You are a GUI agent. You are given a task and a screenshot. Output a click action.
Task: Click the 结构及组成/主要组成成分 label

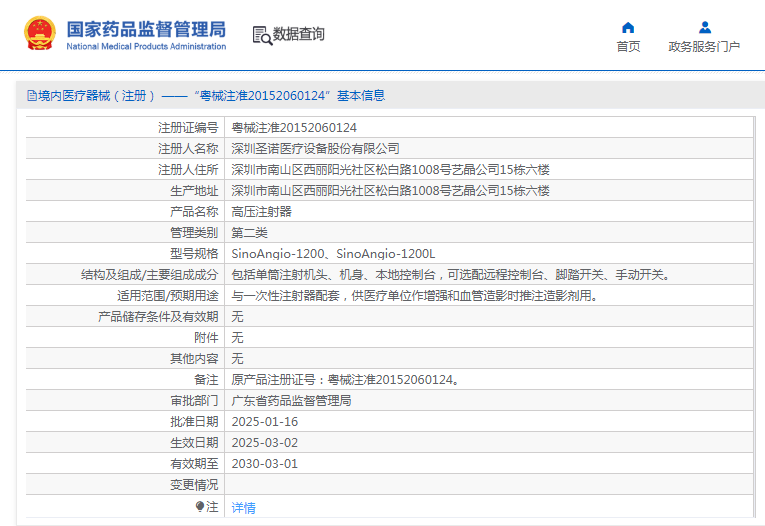150,275
